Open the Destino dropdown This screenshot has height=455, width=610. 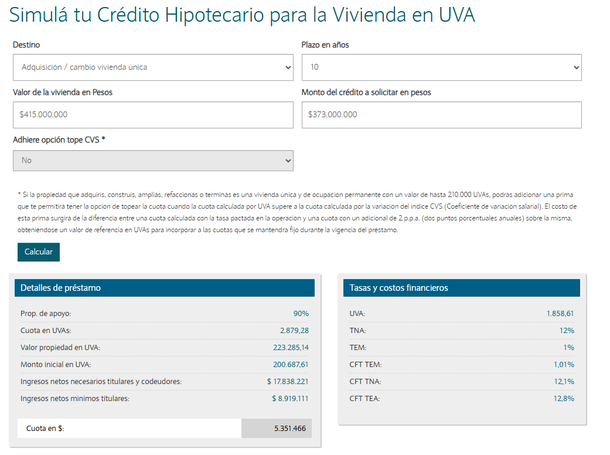point(153,68)
